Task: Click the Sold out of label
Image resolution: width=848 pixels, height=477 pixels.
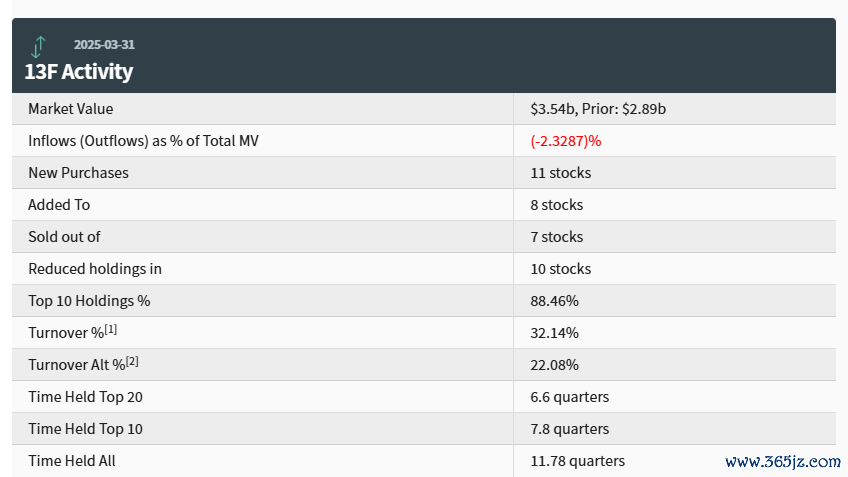Action: tap(64, 236)
